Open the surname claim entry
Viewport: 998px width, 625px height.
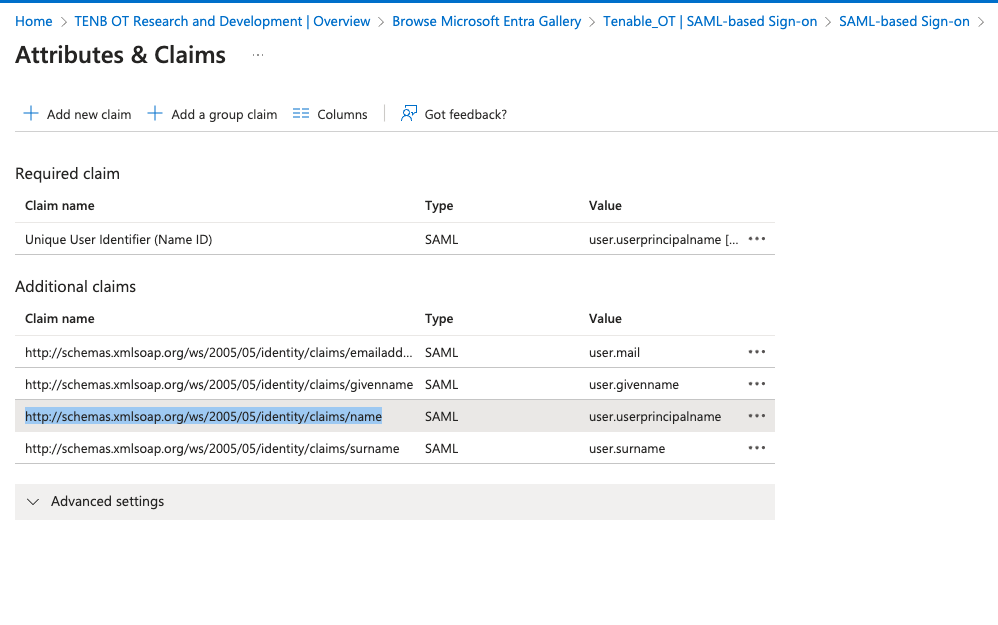click(212, 448)
